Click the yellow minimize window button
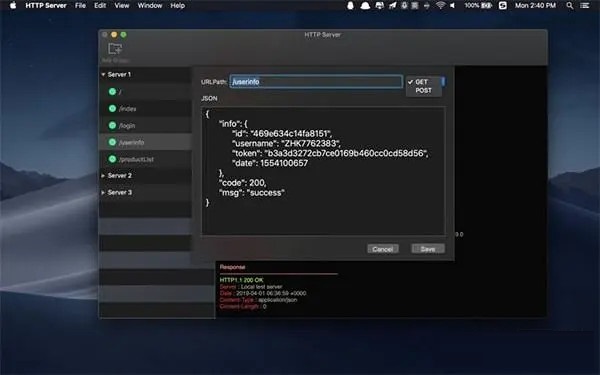600x375 pixels. (114, 34)
